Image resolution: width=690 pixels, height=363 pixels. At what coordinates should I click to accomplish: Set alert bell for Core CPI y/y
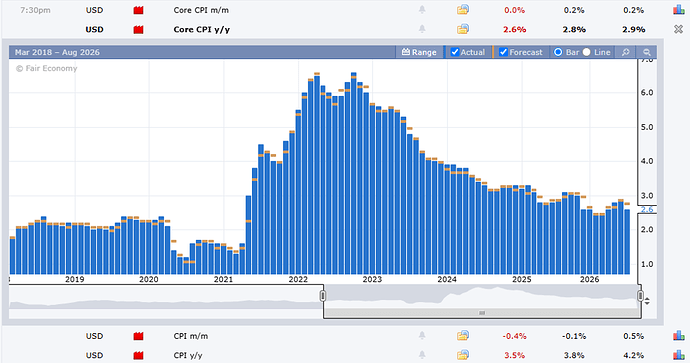422,29
